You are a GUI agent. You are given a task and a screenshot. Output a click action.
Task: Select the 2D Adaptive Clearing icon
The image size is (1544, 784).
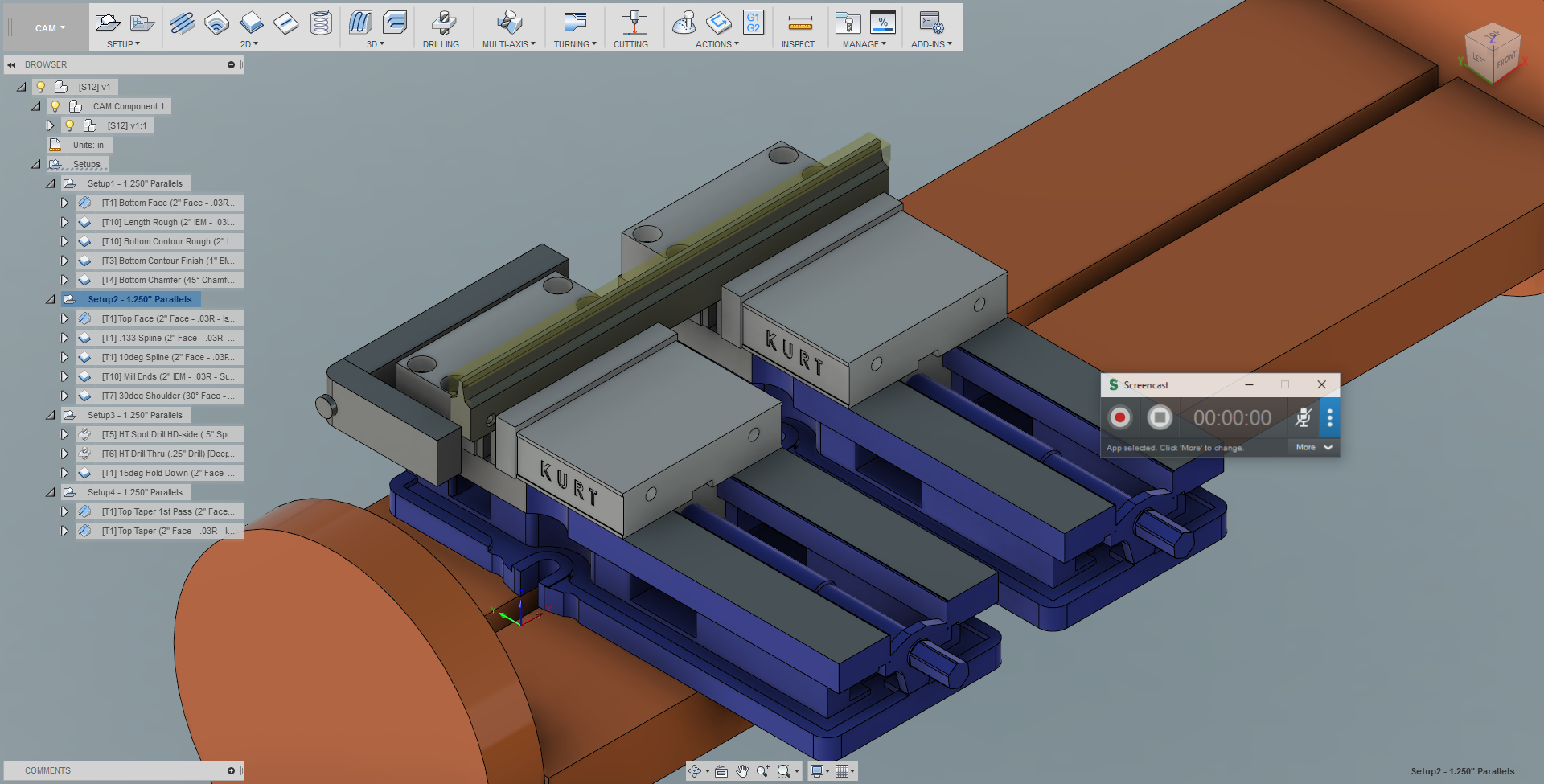(x=183, y=23)
